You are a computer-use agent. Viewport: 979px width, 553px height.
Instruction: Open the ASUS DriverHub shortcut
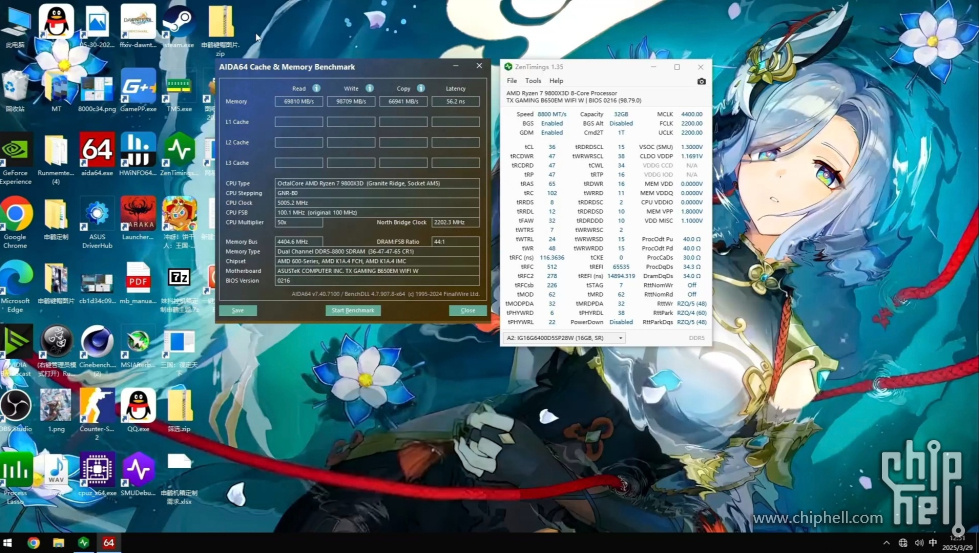pyautogui.click(x=97, y=222)
